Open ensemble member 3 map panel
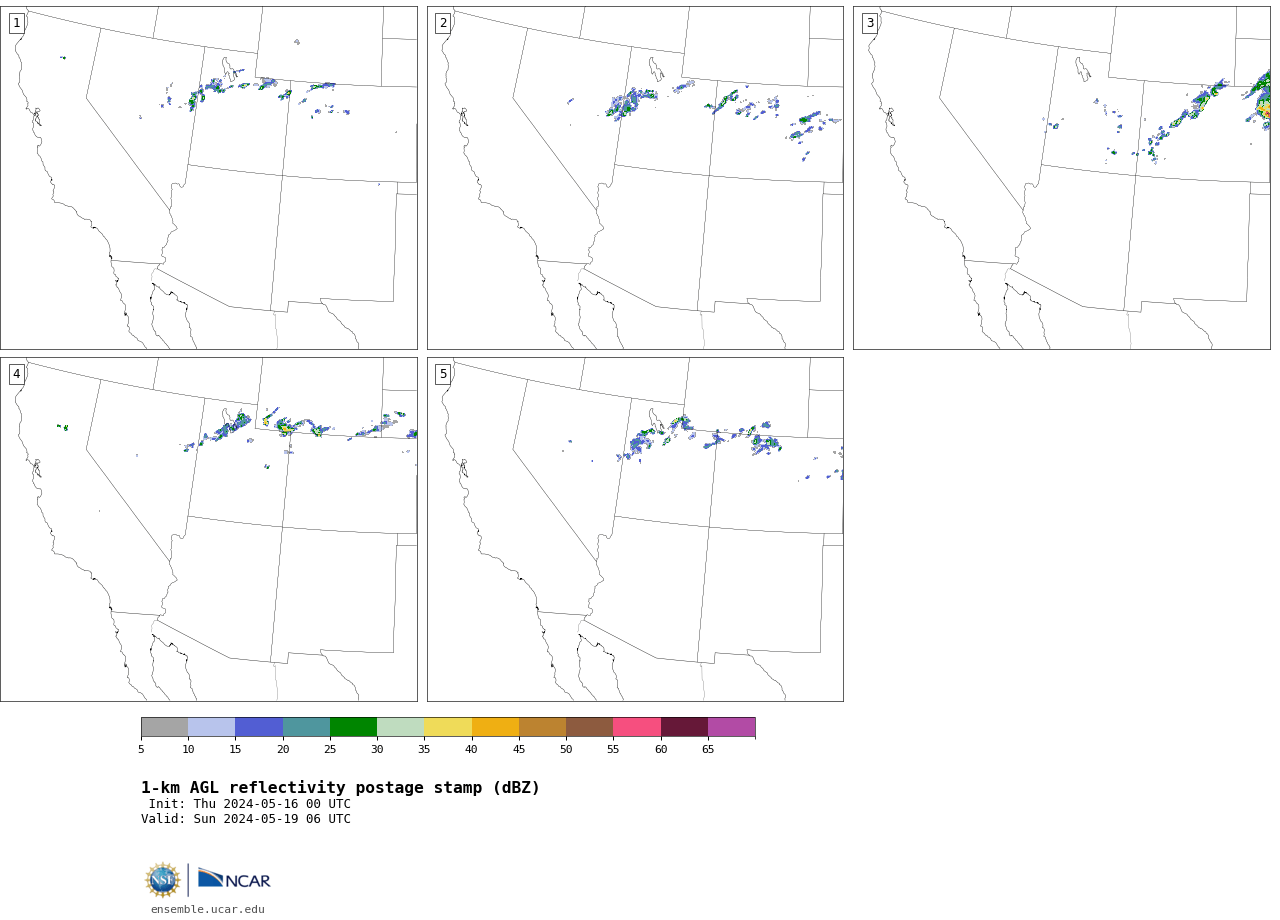Viewport: 1280px width, 920px height. [1061, 178]
